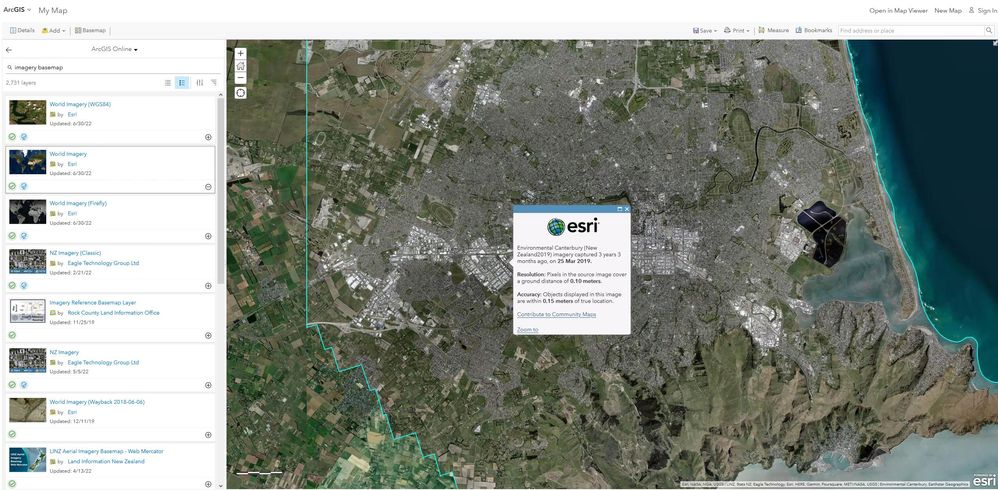Add World Imagery (Firefly) layer to map
Screen dimensions: 998x490
tap(208, 236)
